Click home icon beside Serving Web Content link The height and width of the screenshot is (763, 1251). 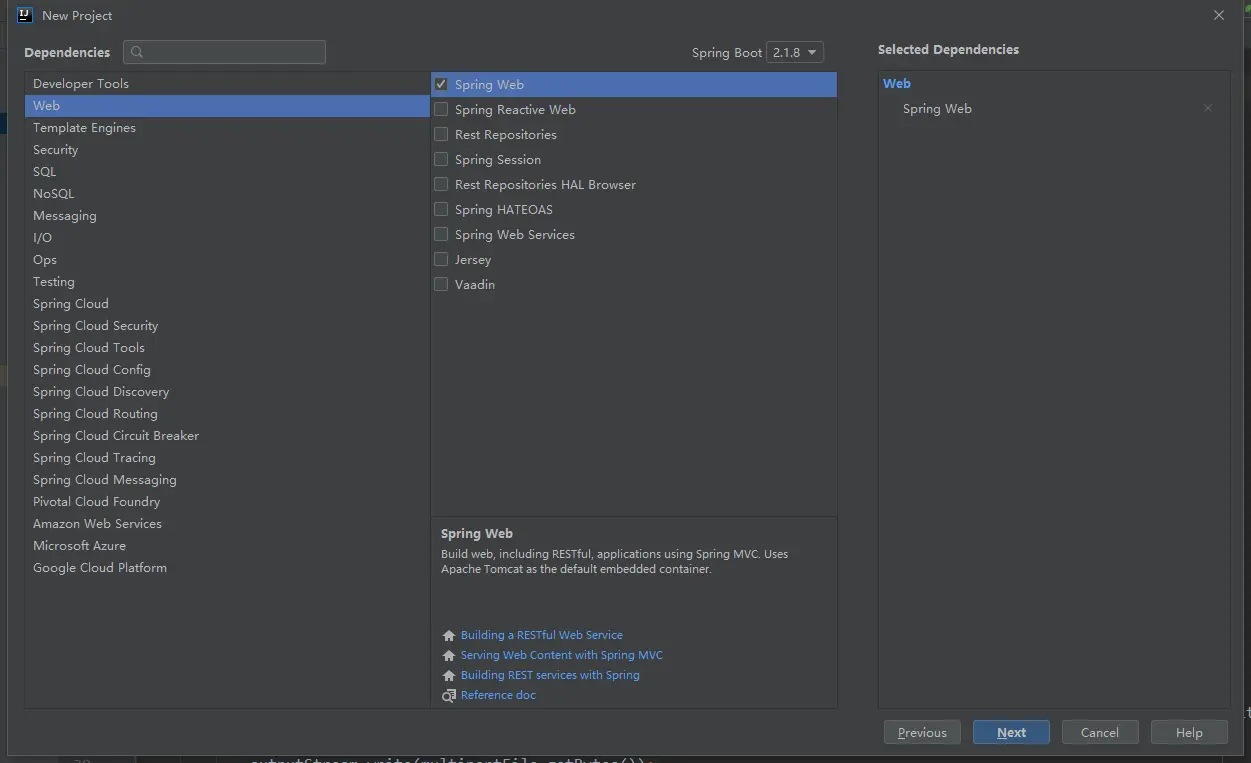pos(449,656)
